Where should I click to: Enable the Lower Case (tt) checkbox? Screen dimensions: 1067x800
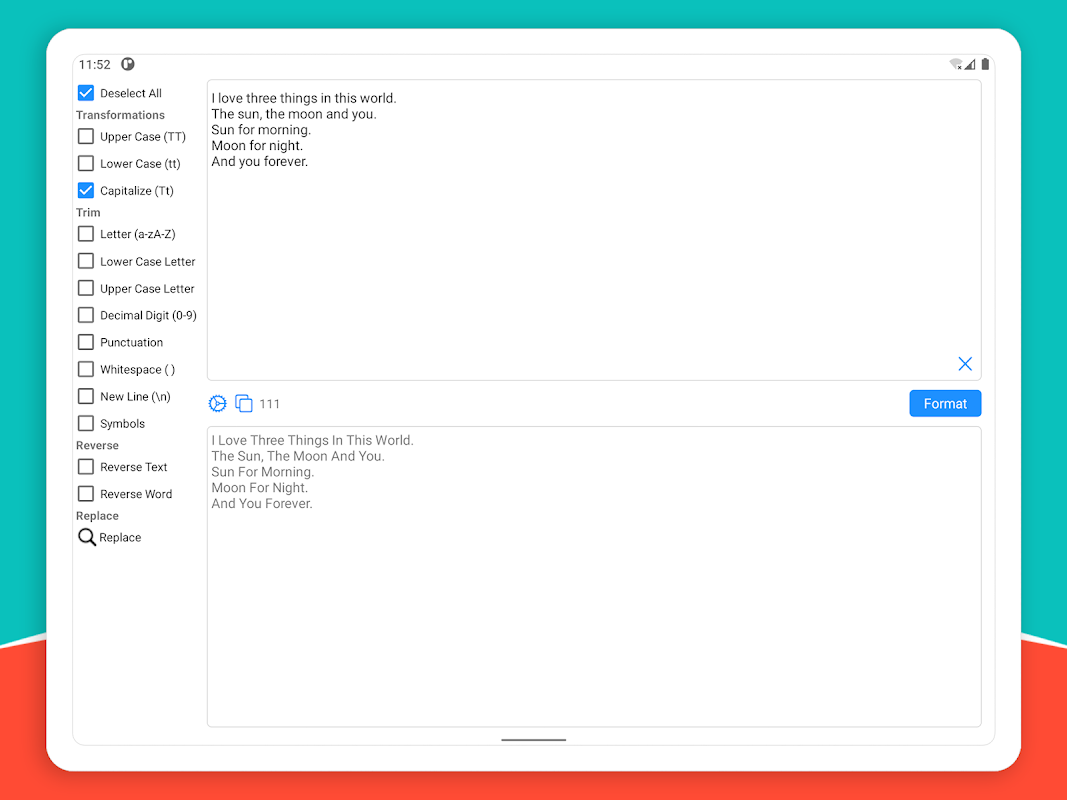[86, 163]
